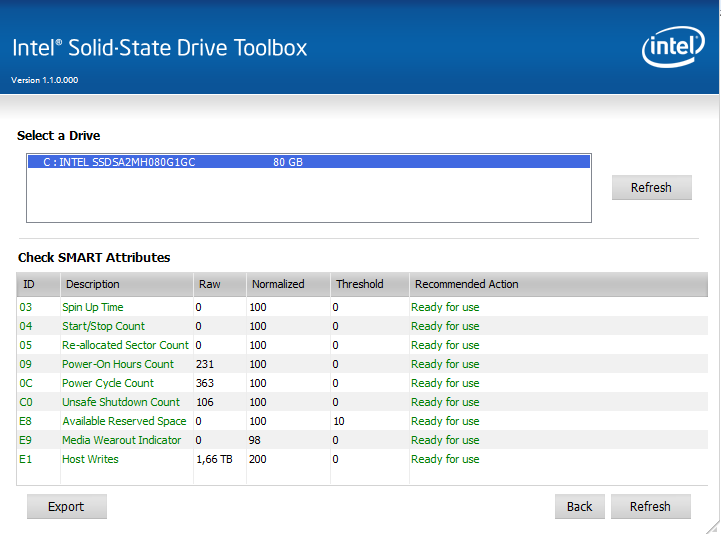This screenshot has width=721, height=534.
Task: Sort by the Raw column header
Action: [220, 284]
